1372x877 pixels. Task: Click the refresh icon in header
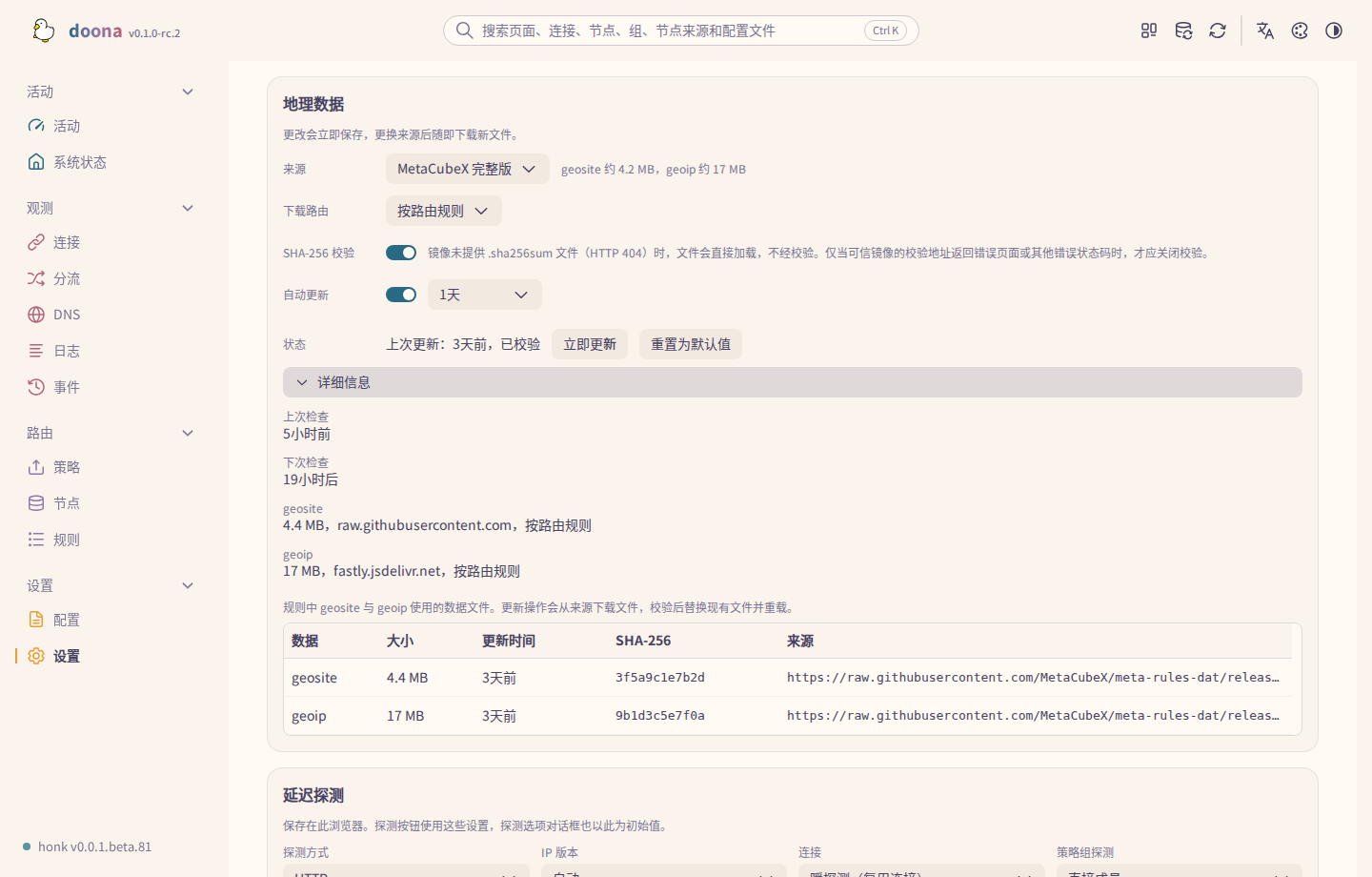pyautogui.click(x=1218, y=31)
